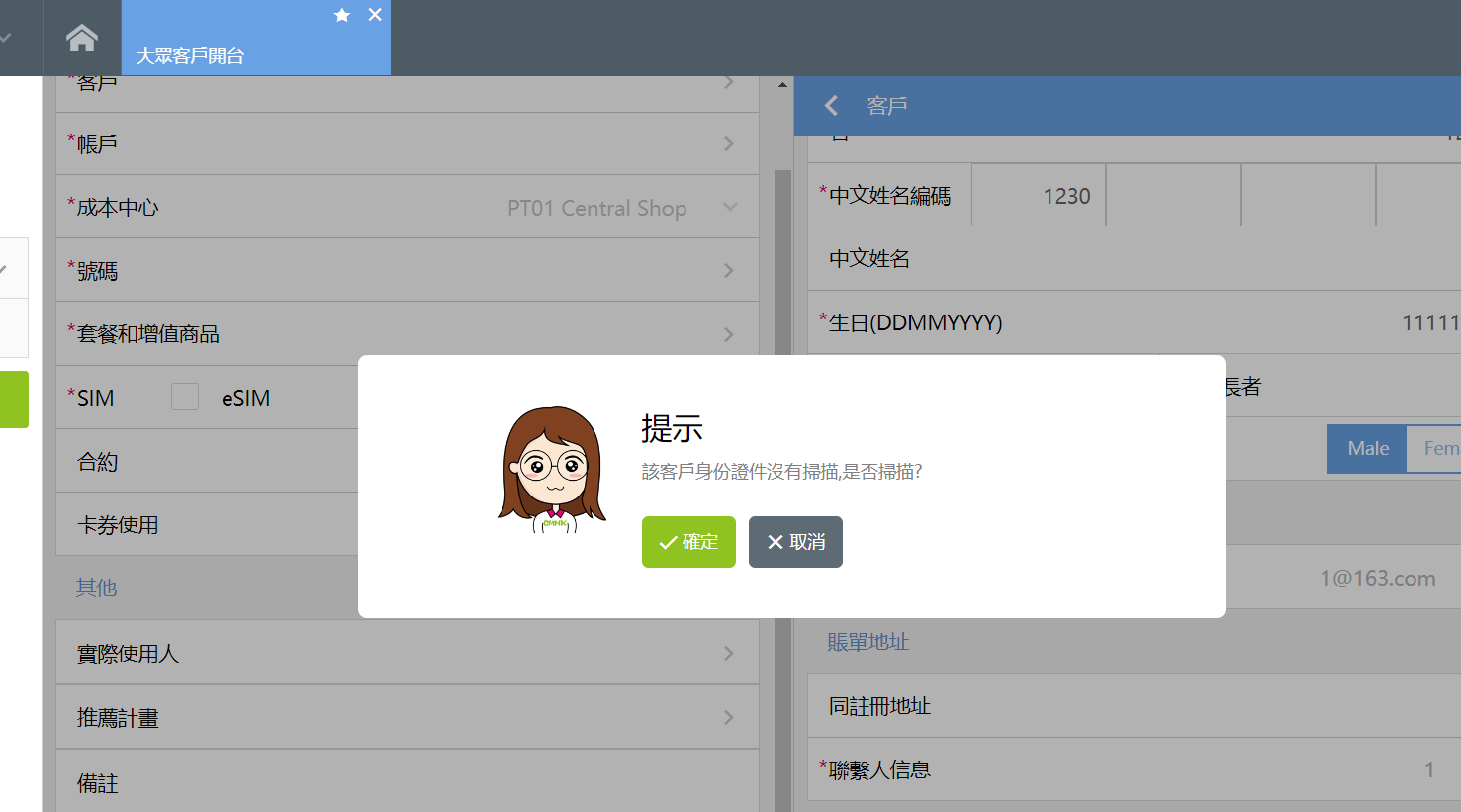The width and height of the screenshot is (1461, 812).
Task: Open the 聯繫人信息 row
Action: click(1135, 769)
